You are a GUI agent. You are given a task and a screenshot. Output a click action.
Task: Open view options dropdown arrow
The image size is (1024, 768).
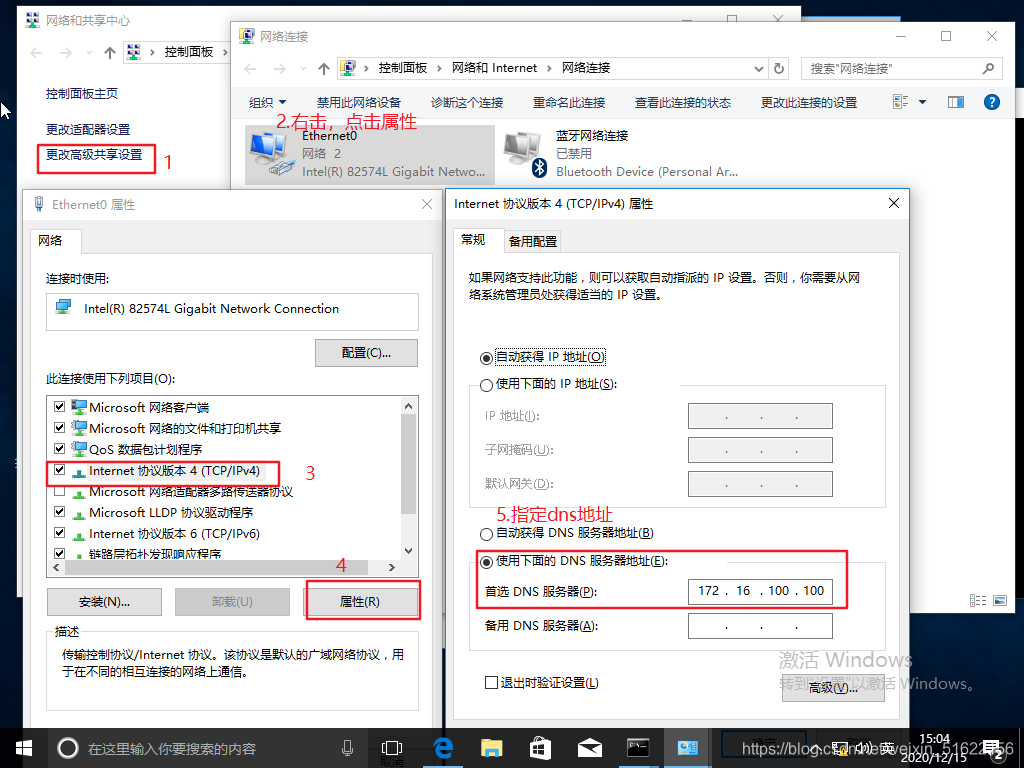click(922, 102)
